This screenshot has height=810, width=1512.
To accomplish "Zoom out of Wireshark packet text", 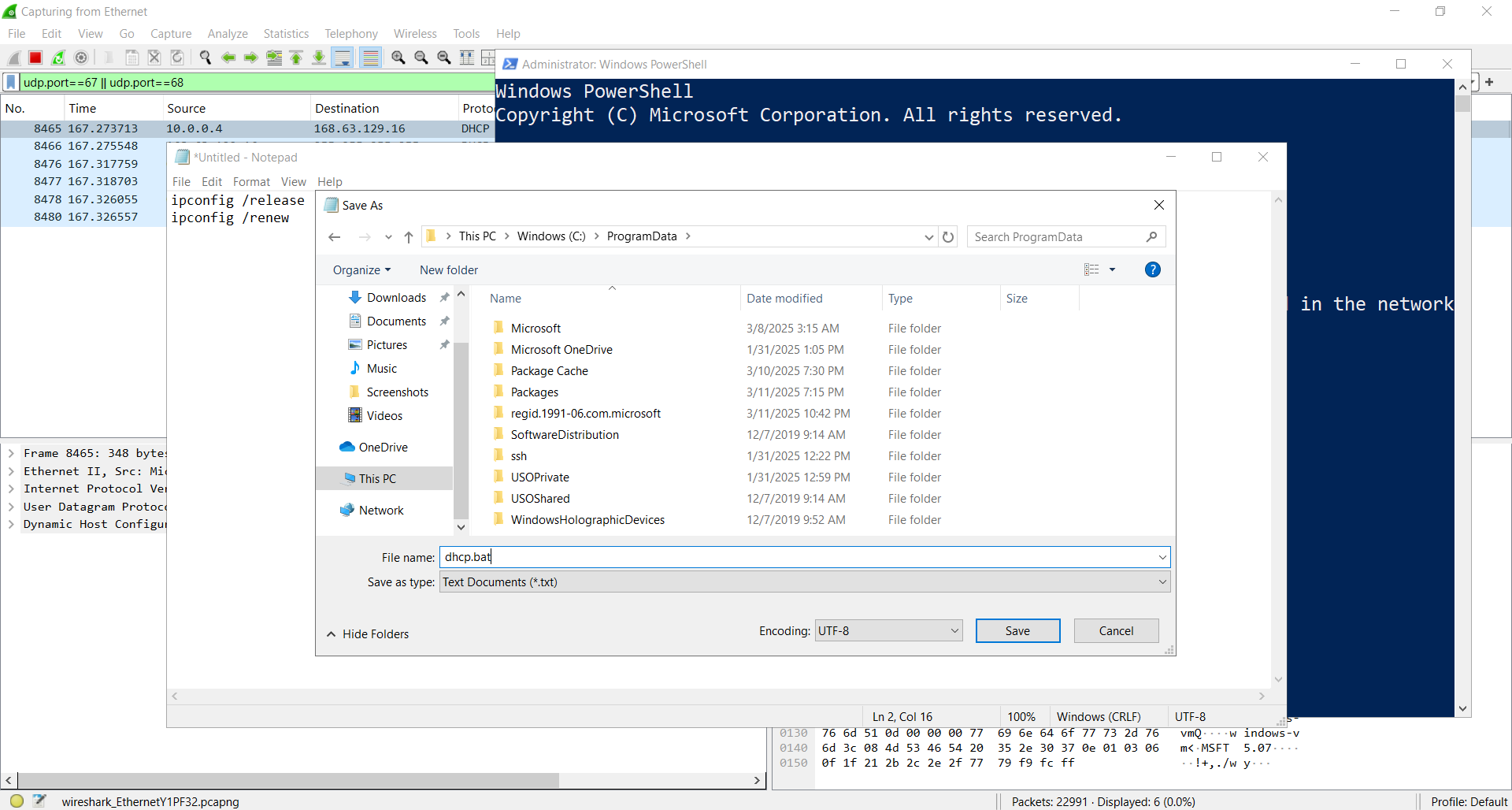I will point(421,58).
